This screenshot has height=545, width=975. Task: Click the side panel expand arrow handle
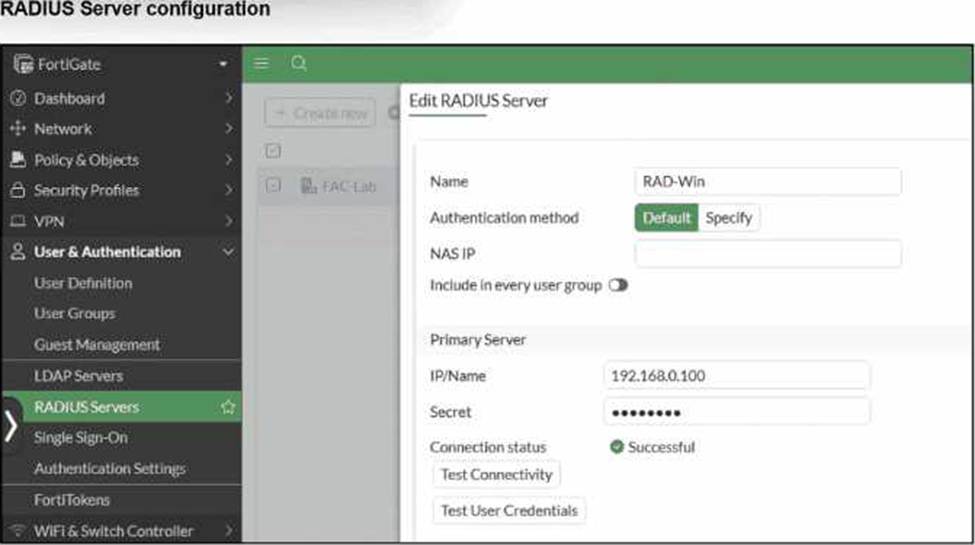tap(11, 425)
